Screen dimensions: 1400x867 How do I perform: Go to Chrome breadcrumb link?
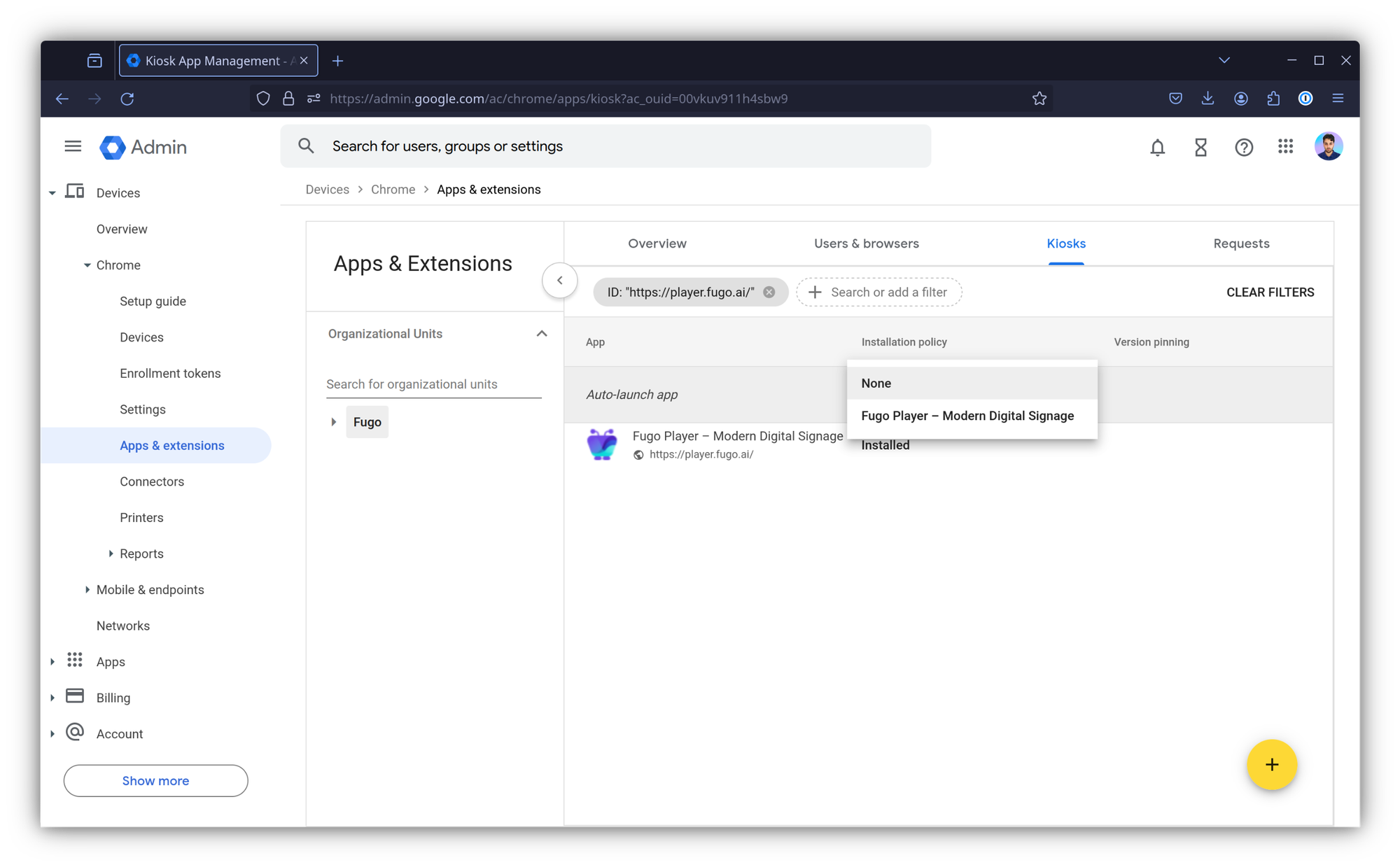click(393, 190)
